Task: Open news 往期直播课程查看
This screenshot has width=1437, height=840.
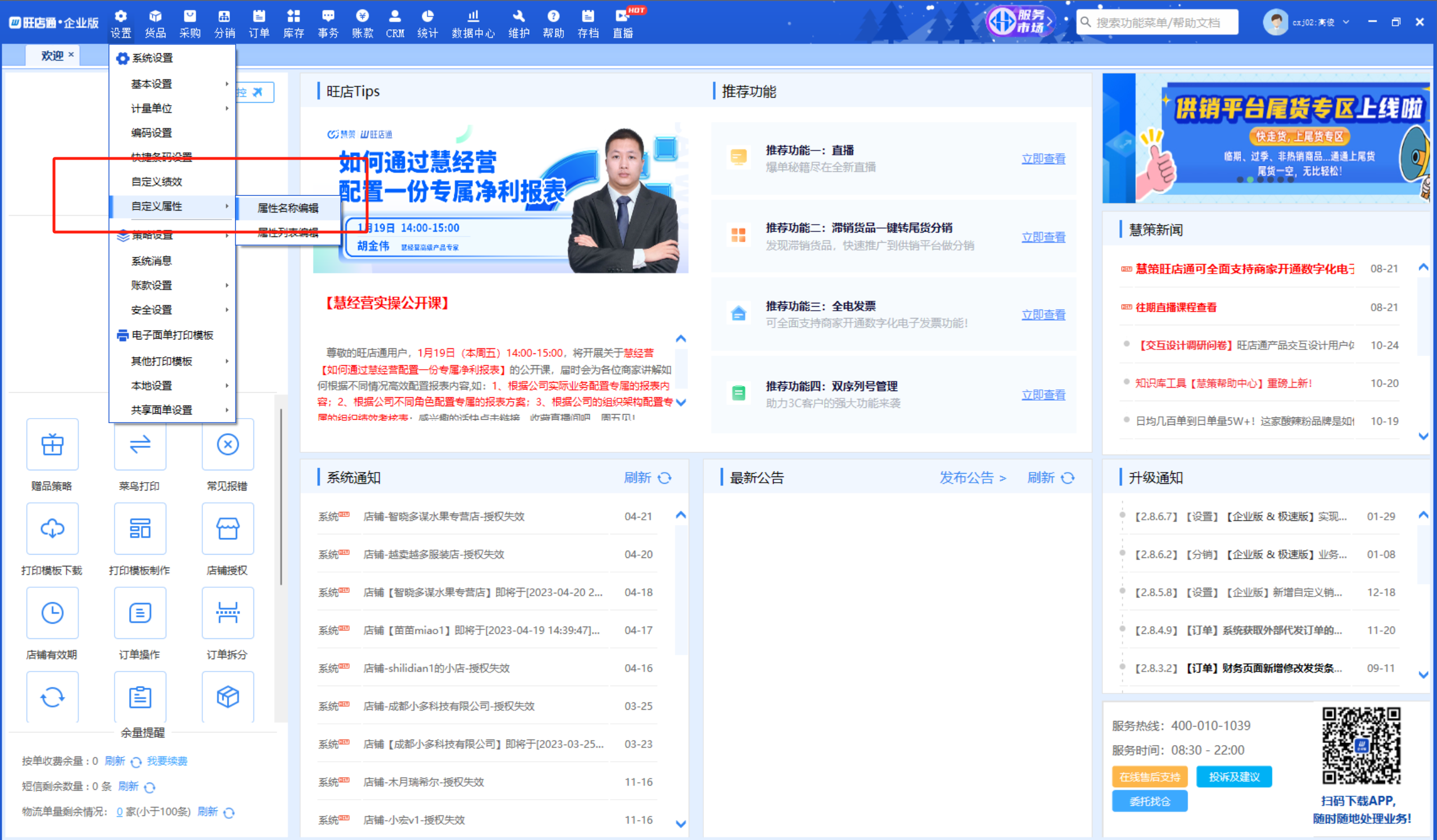Action: (1176, 307)
